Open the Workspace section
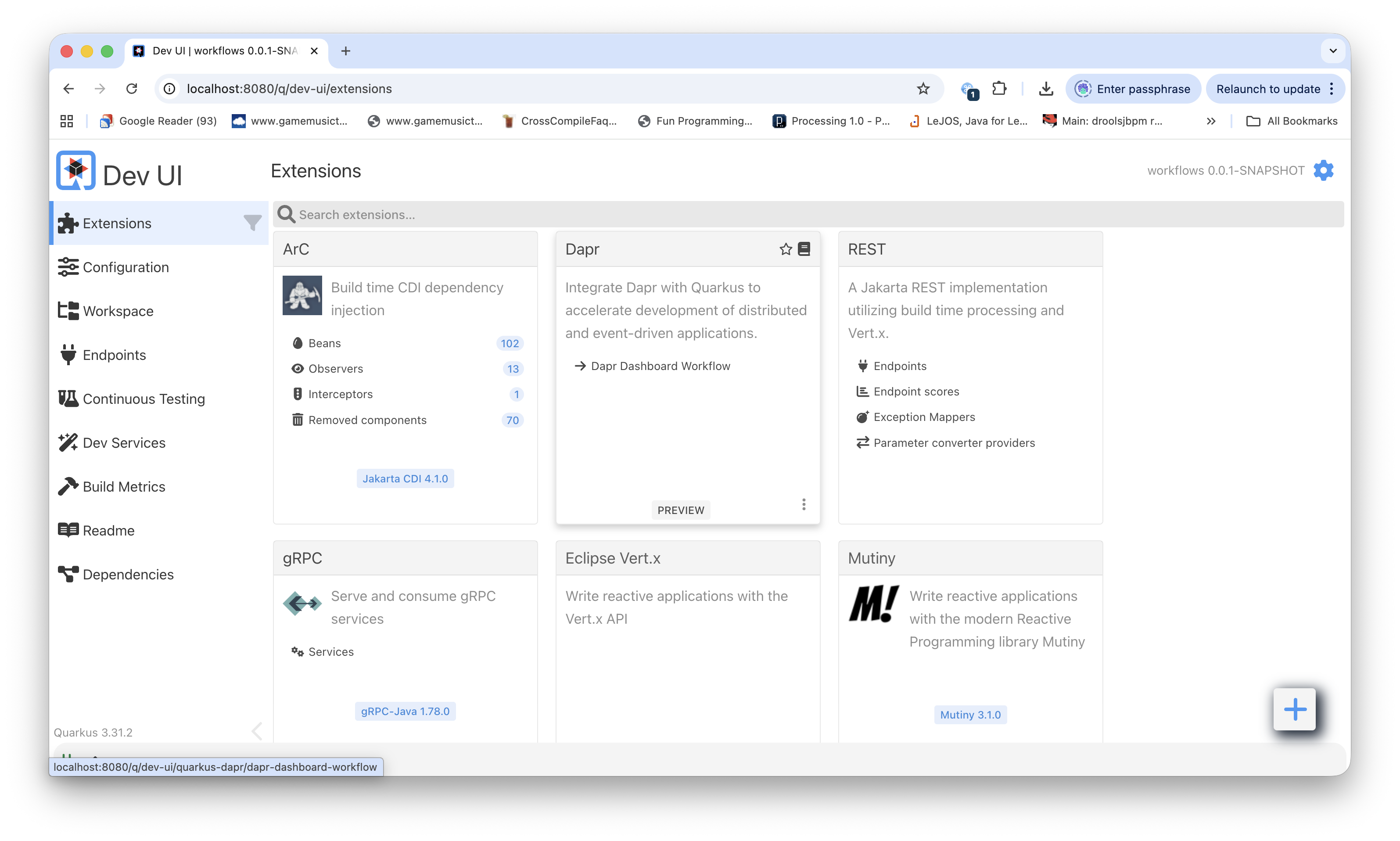 (118, 311)
